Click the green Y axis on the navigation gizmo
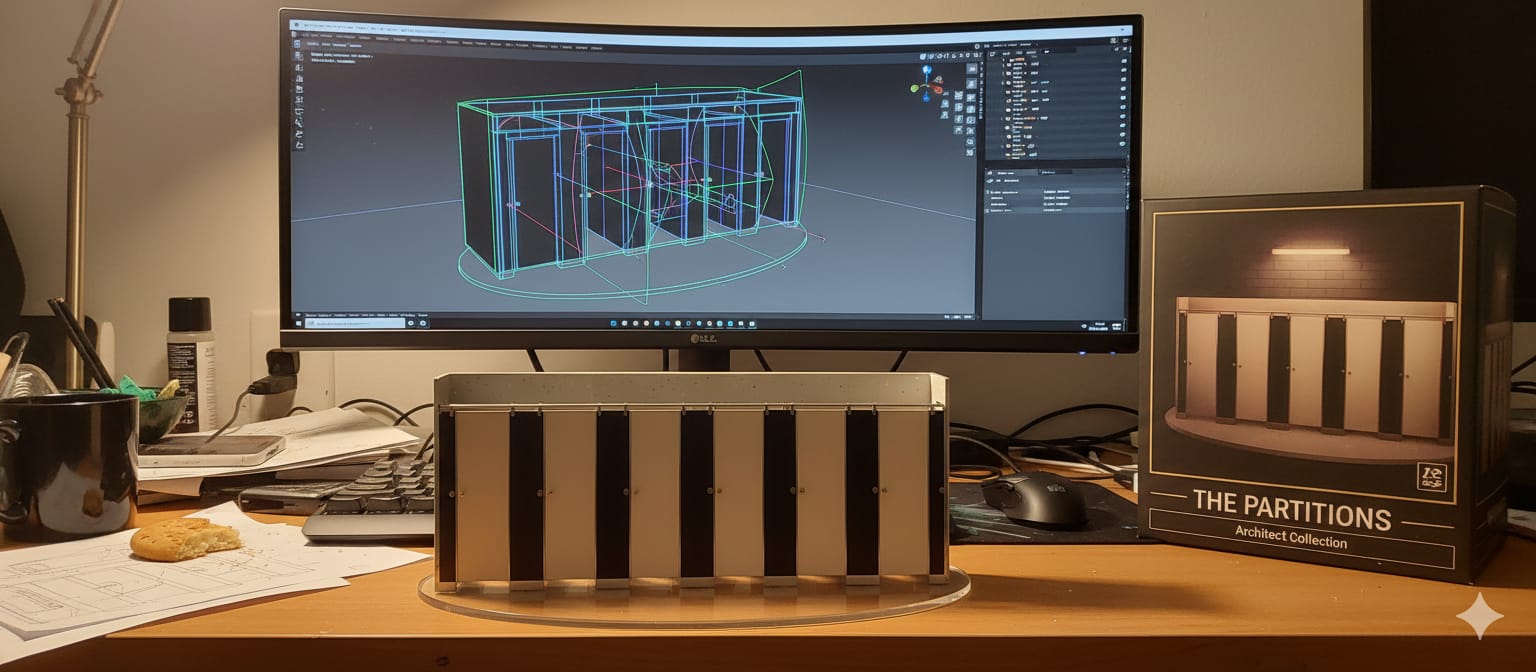The width and height of the screenshot is (1536, 672). [x=915, y=89]
